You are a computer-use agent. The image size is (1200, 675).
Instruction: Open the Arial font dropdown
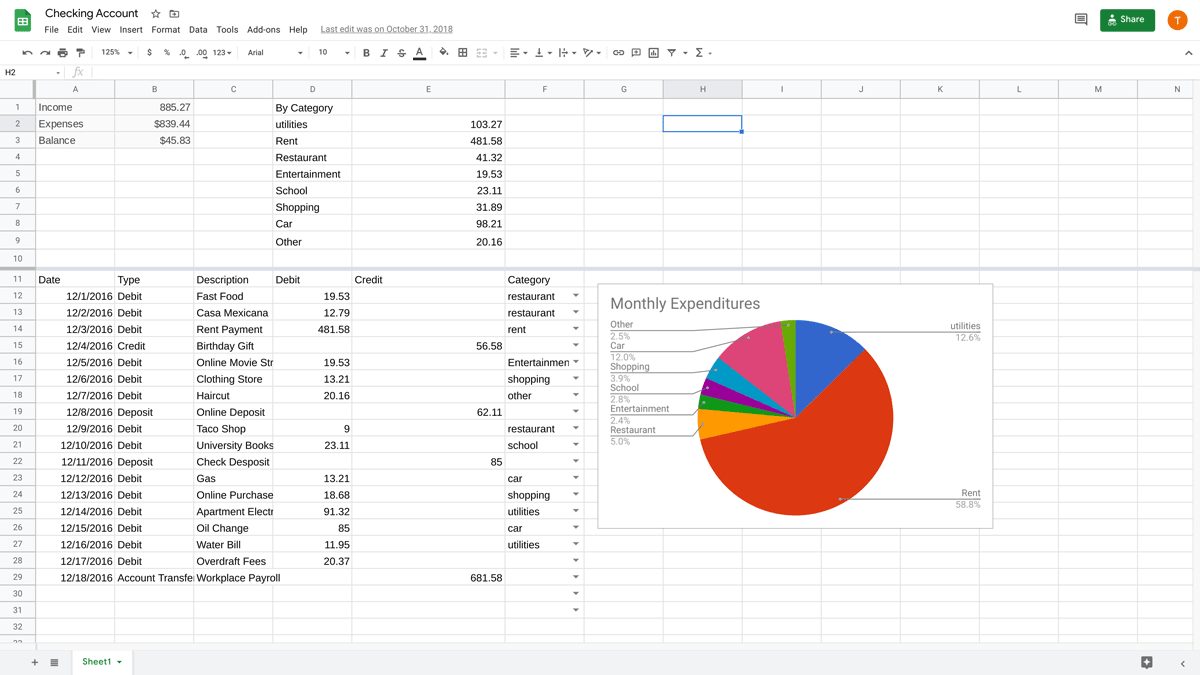point(275,53)
